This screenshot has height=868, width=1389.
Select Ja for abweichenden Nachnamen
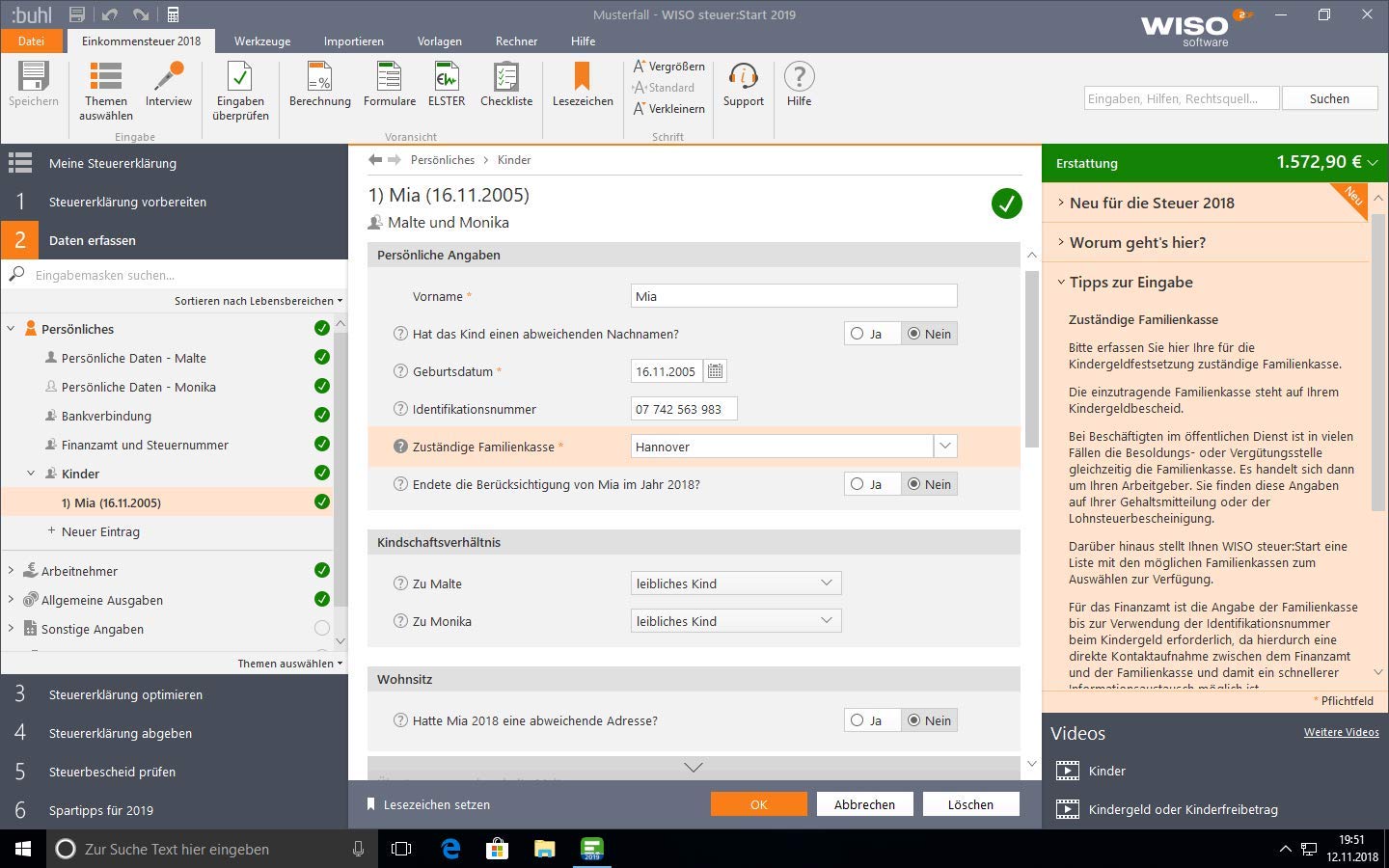858,334
